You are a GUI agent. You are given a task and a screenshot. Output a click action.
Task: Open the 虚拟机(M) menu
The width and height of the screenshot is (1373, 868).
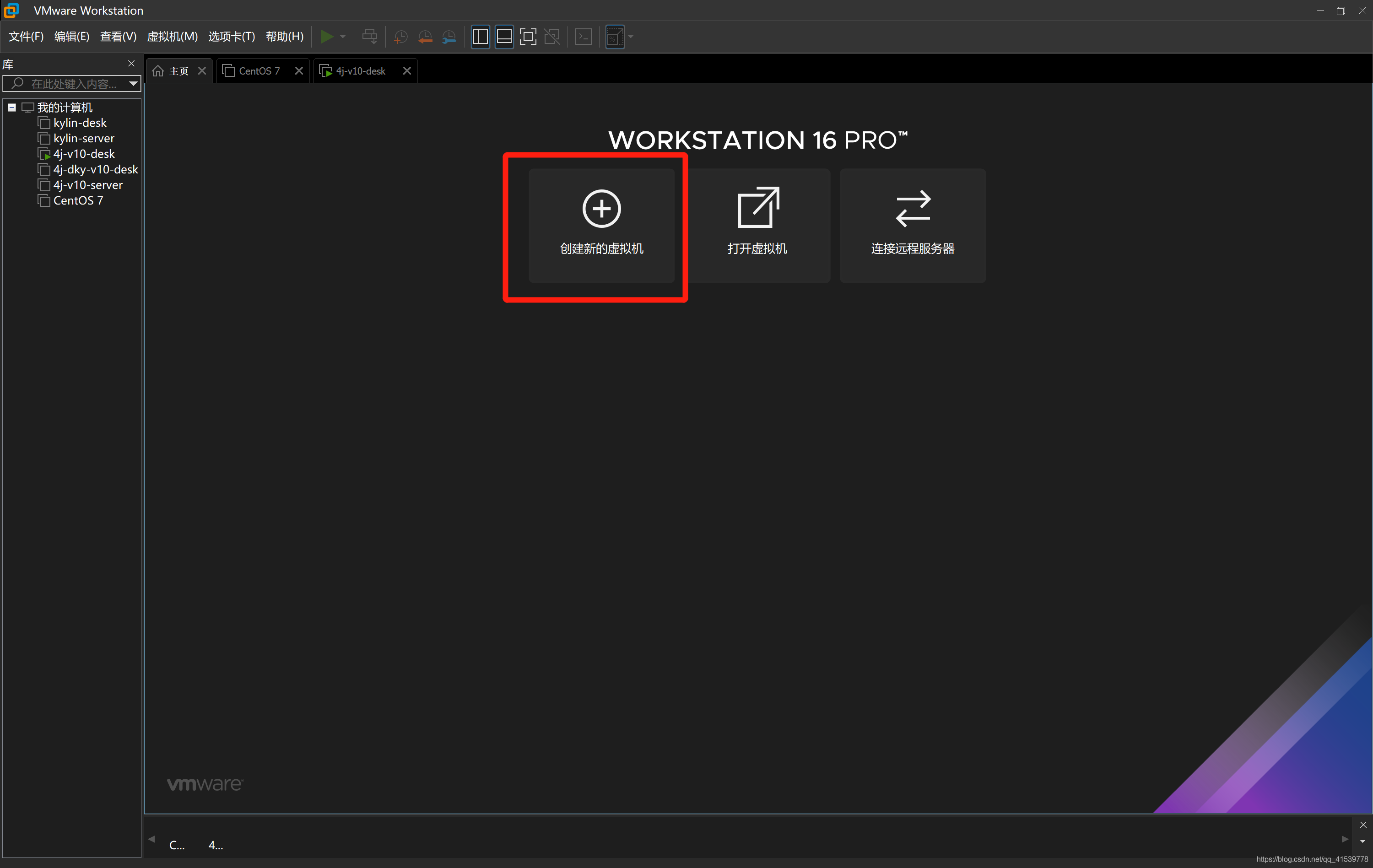pos(172,37)
